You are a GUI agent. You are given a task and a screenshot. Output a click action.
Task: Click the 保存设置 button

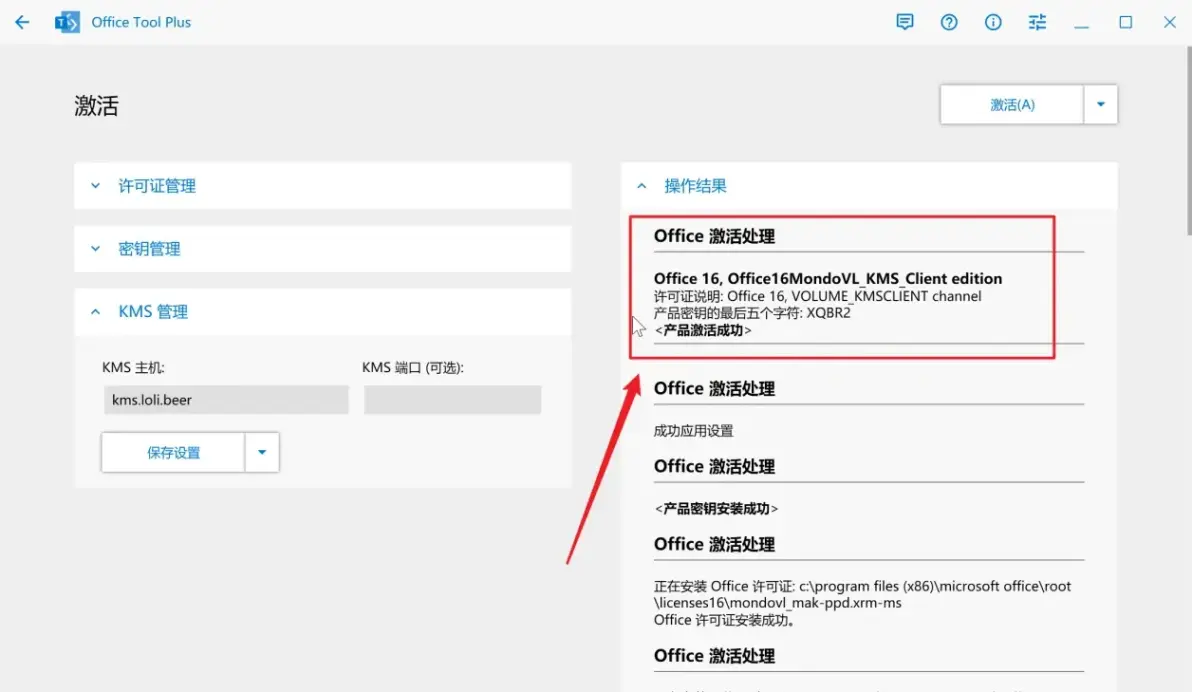[x=173, y=452]
